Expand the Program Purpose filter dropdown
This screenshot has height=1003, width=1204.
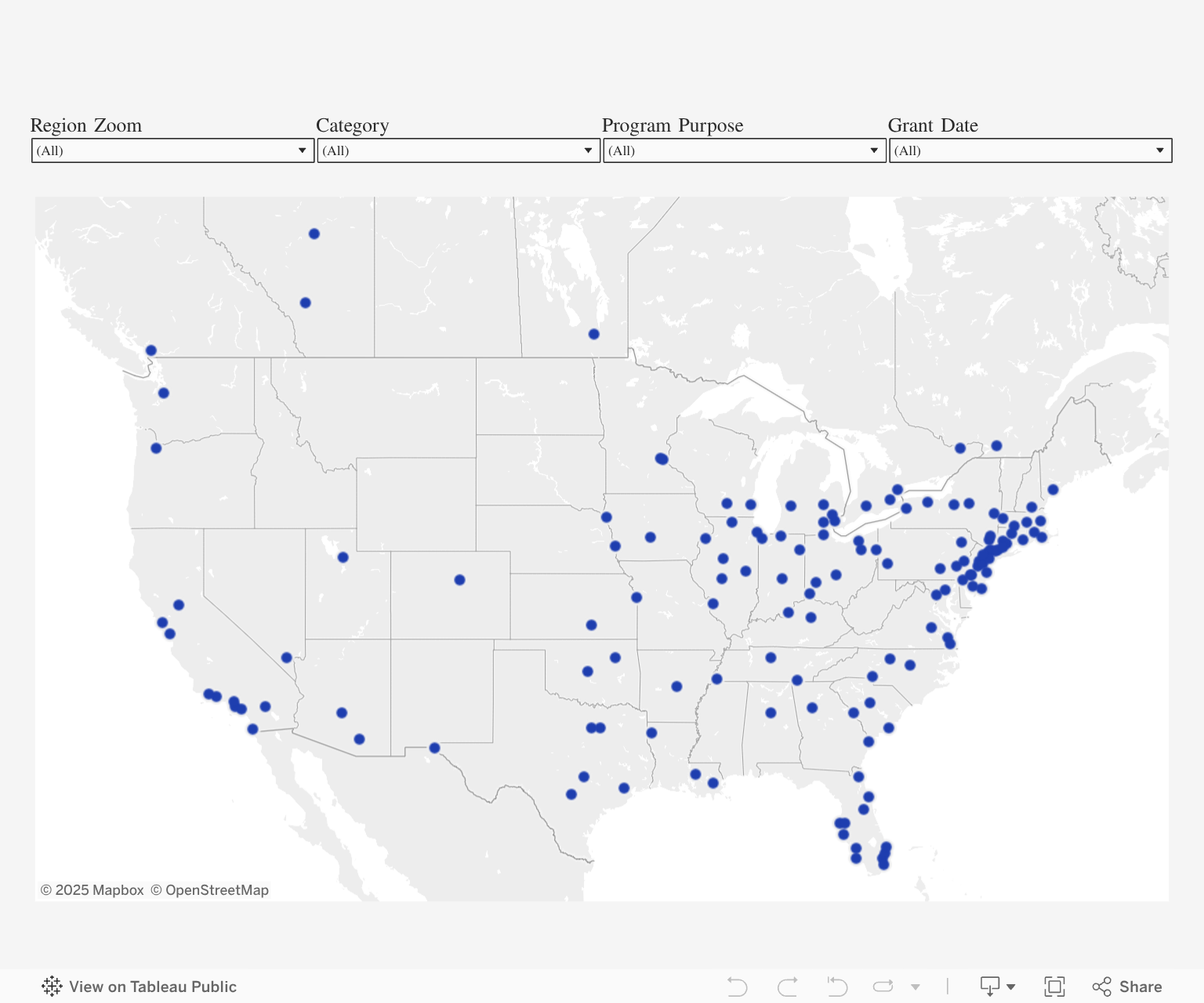point(745,150)
